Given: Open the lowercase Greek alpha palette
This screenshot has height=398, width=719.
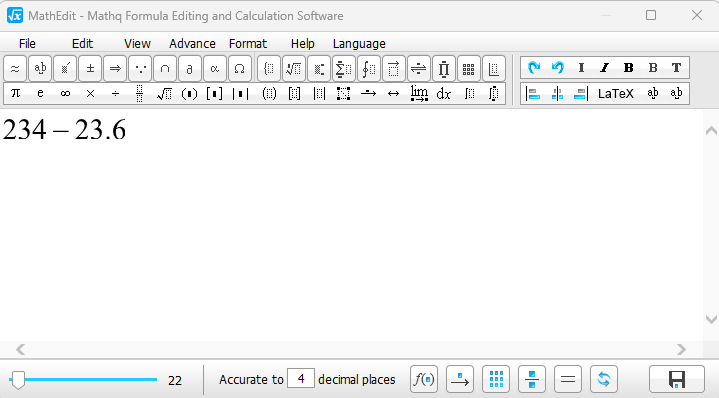Looking at the screenshot, I should tap(215, 69).
